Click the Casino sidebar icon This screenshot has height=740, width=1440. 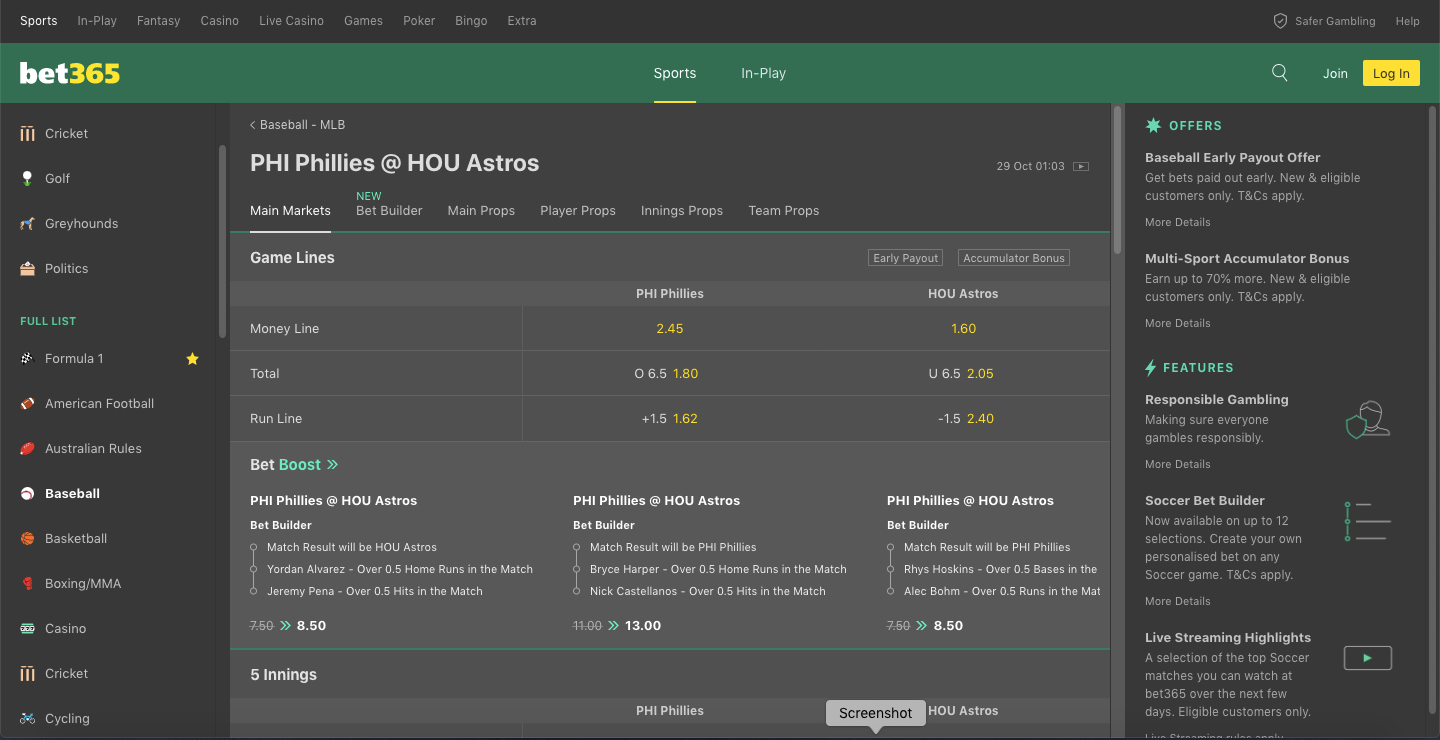(27, 628)
